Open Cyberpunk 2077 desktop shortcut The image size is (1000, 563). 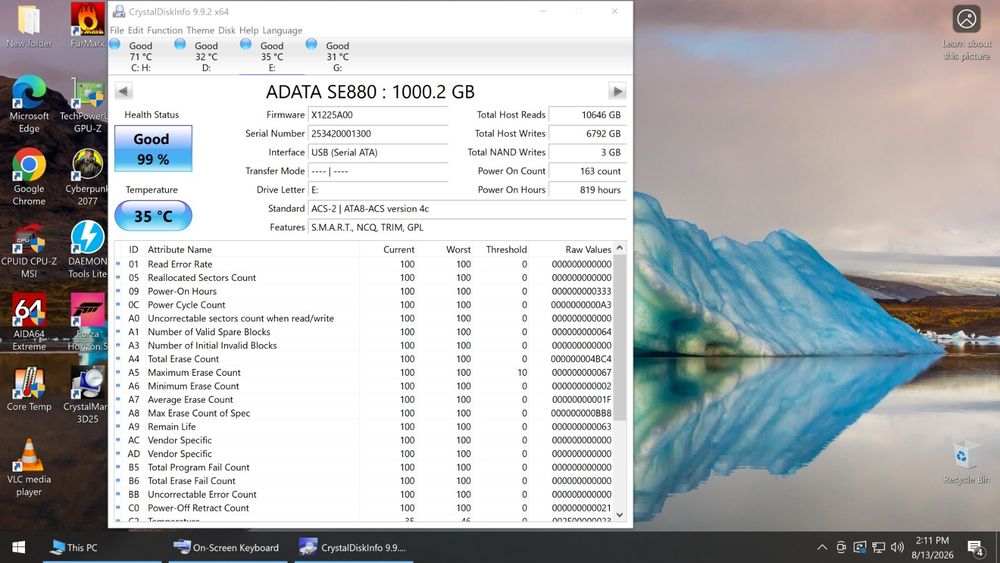(x=87, y=177)
